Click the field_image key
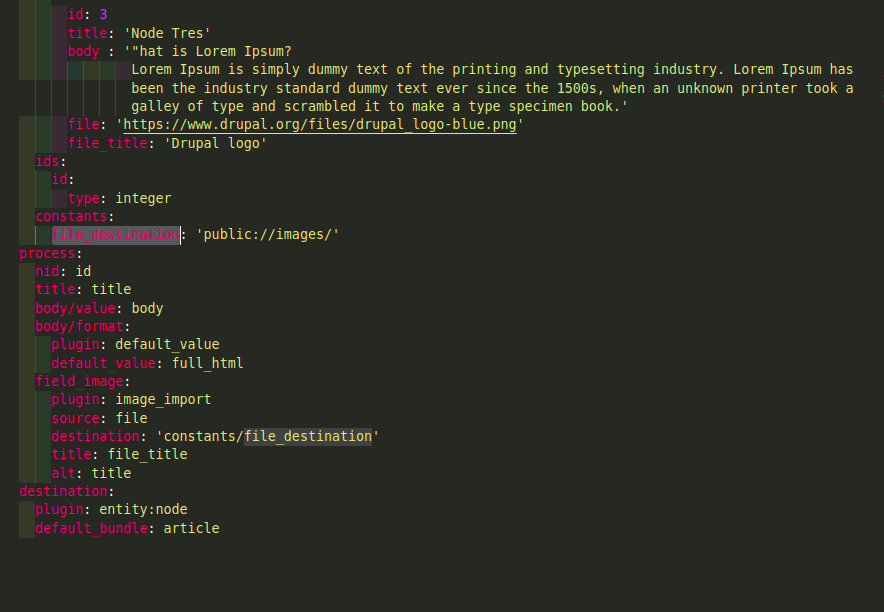This screenshot has height=612, width=884. click(79, 382)
